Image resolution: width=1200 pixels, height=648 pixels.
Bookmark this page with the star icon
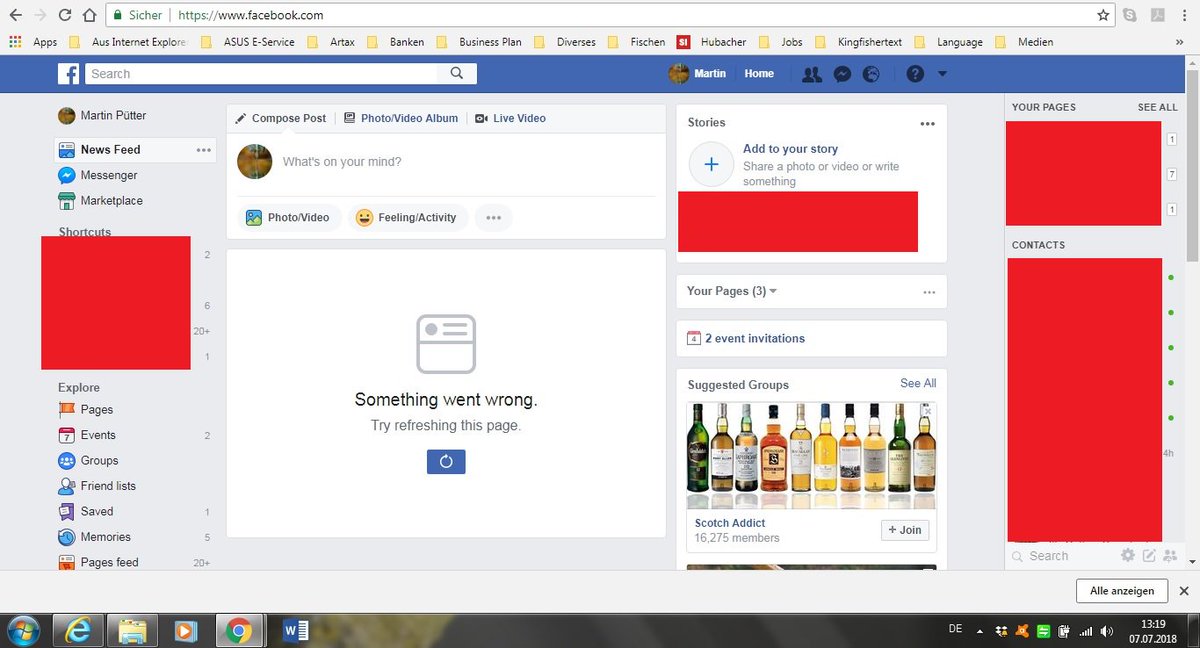click(1103, 15)
